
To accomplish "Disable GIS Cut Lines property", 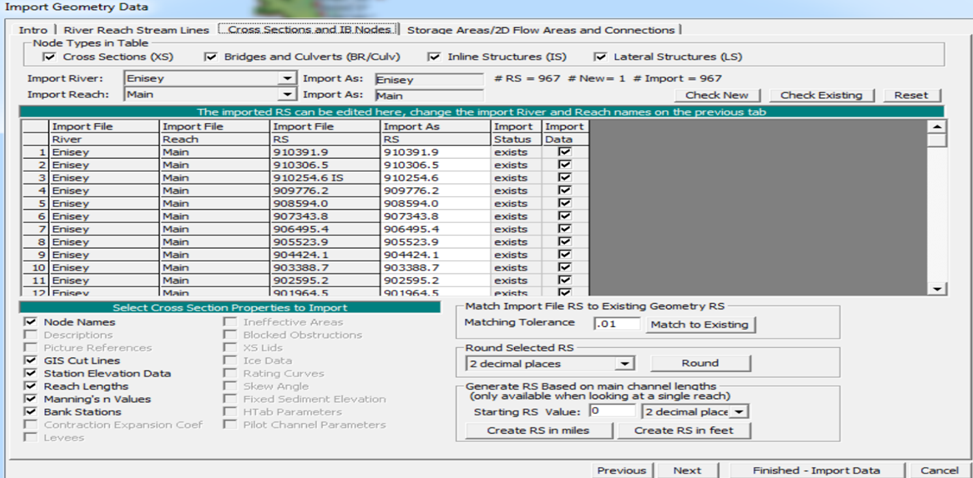I will [x=32, y=360].
